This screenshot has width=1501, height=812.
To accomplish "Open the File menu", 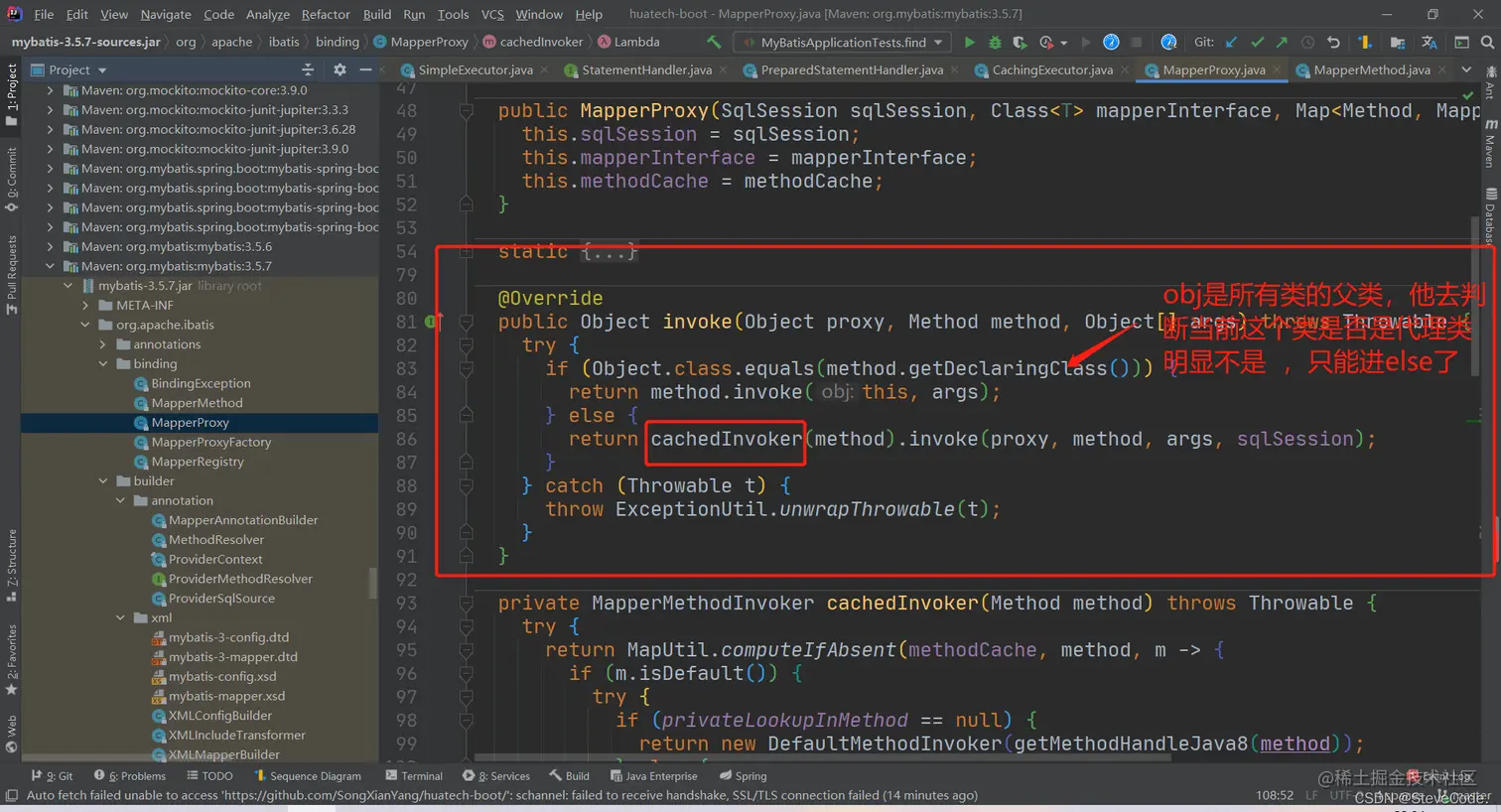I will pos(44,14).
